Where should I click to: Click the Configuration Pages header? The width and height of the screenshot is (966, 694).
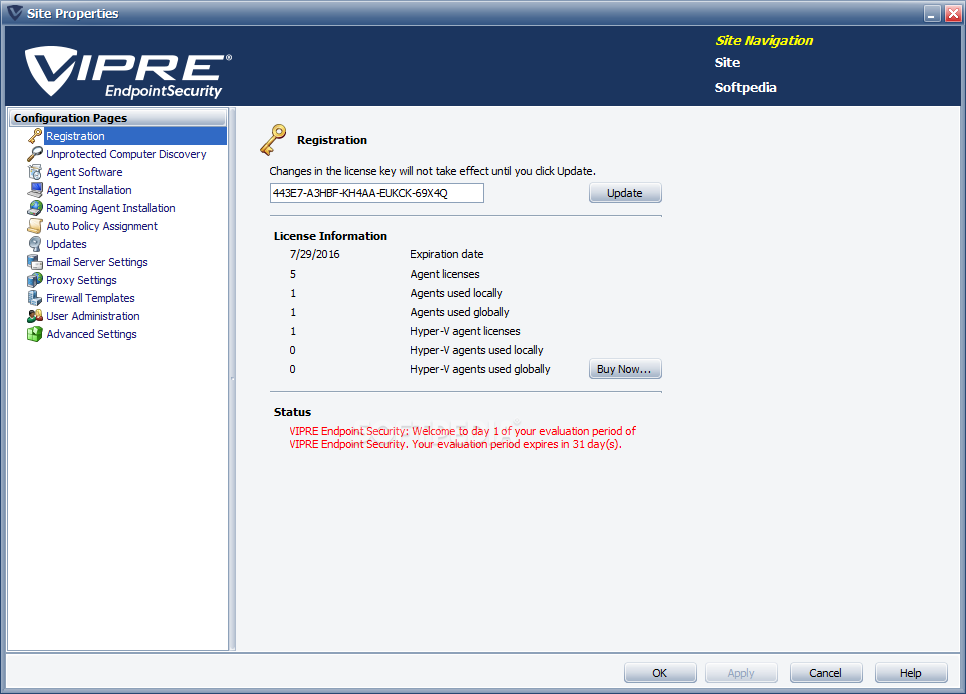click(x=118, y=118)
